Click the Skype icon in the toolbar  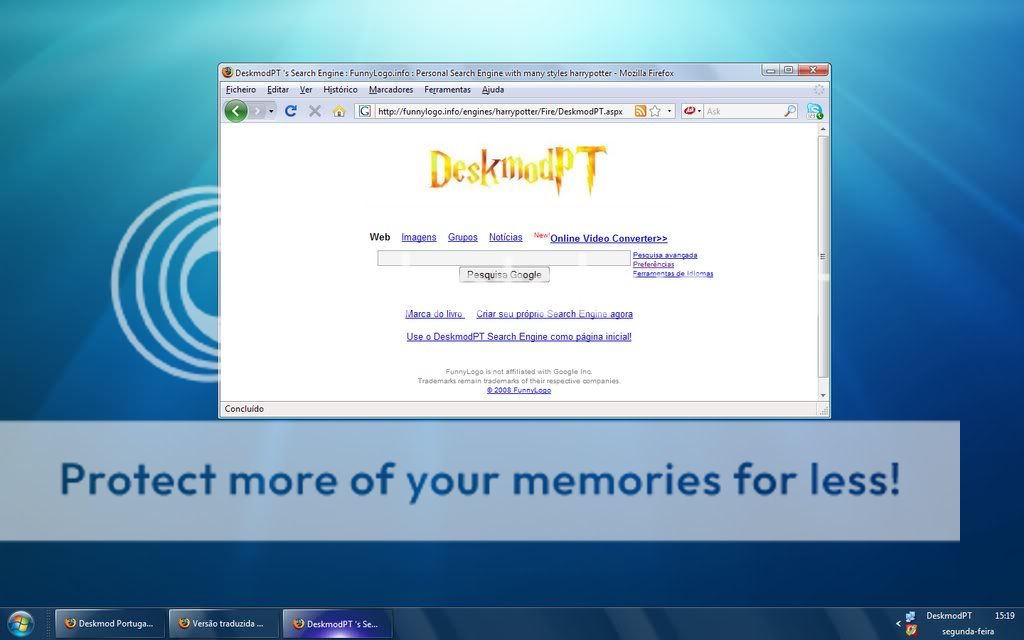[815, 111]
